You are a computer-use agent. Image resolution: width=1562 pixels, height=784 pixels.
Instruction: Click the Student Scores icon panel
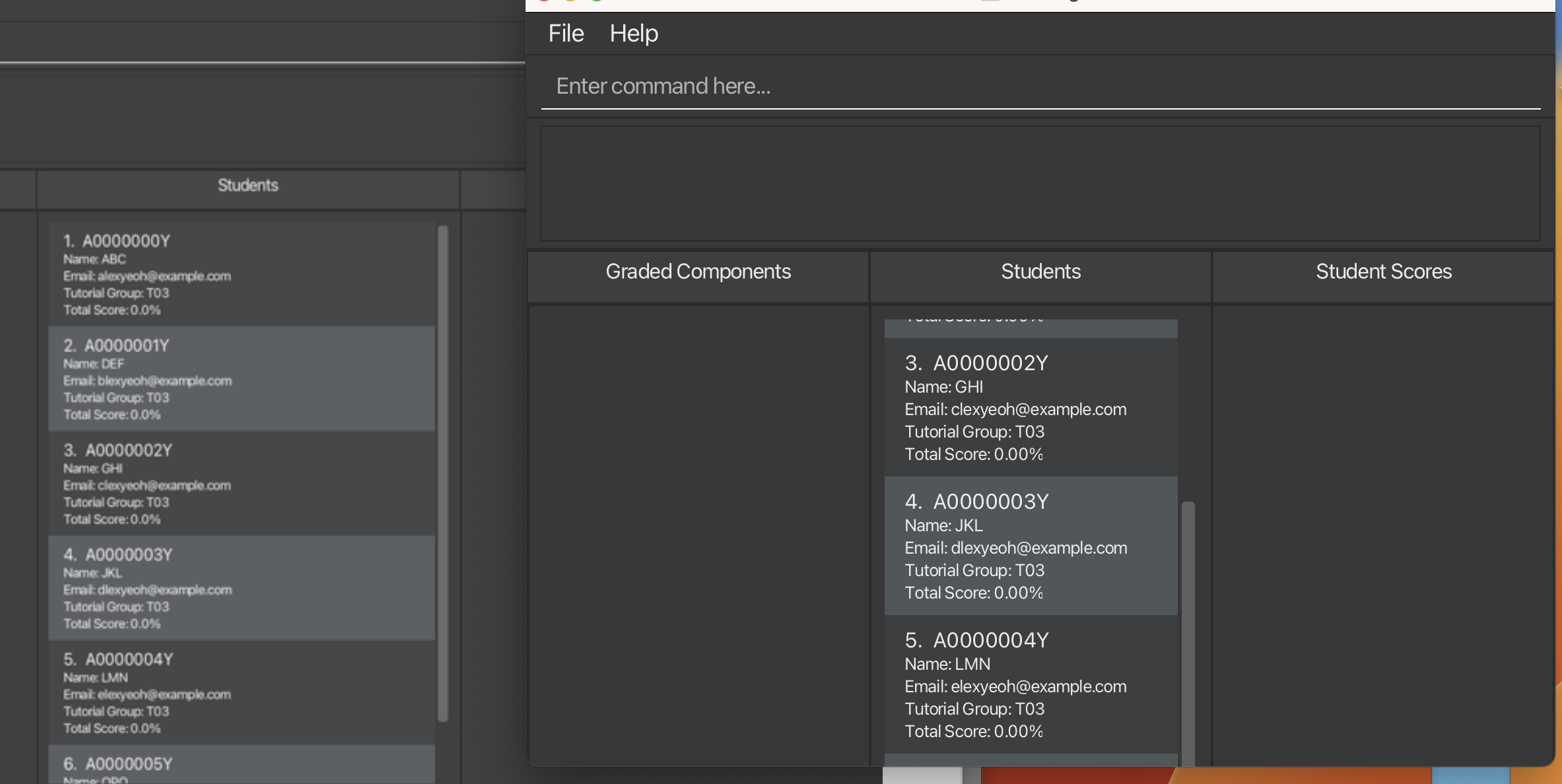tap(1384, 270)
